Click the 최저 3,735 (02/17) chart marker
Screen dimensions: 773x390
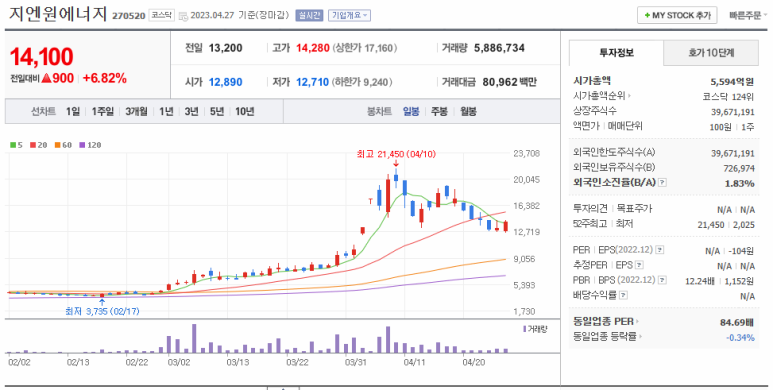coord(102,312)
